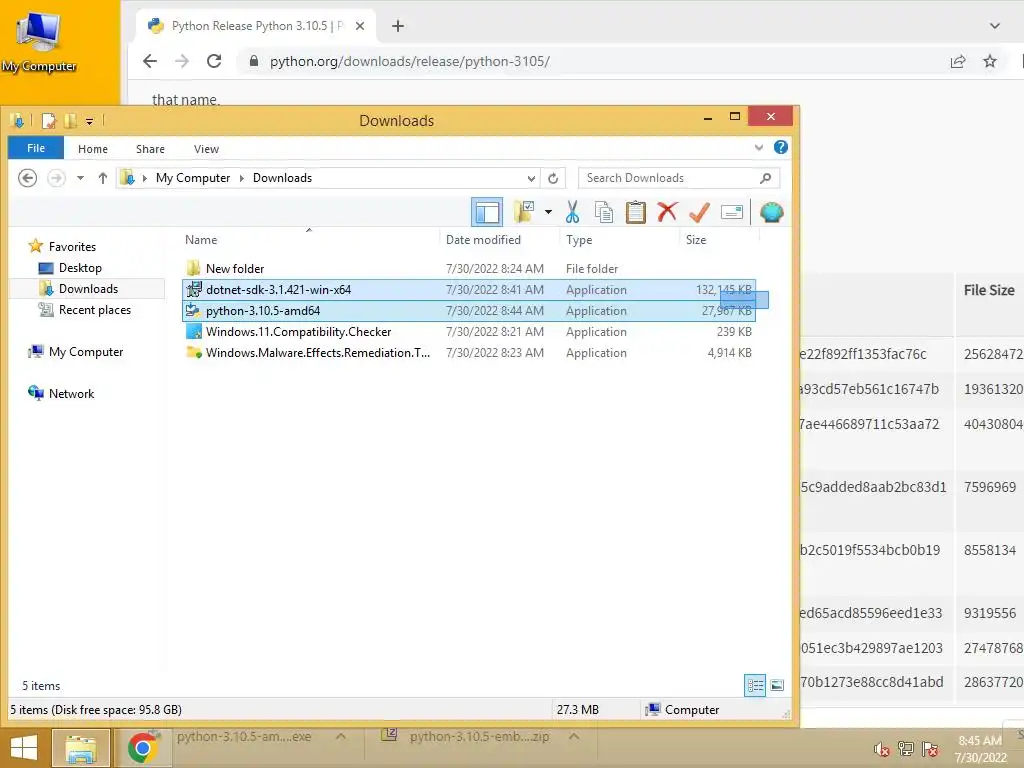Go back in Explorer history
Image resolution: width=1024 pixels, height=768 pixels.
coord(27,178)
